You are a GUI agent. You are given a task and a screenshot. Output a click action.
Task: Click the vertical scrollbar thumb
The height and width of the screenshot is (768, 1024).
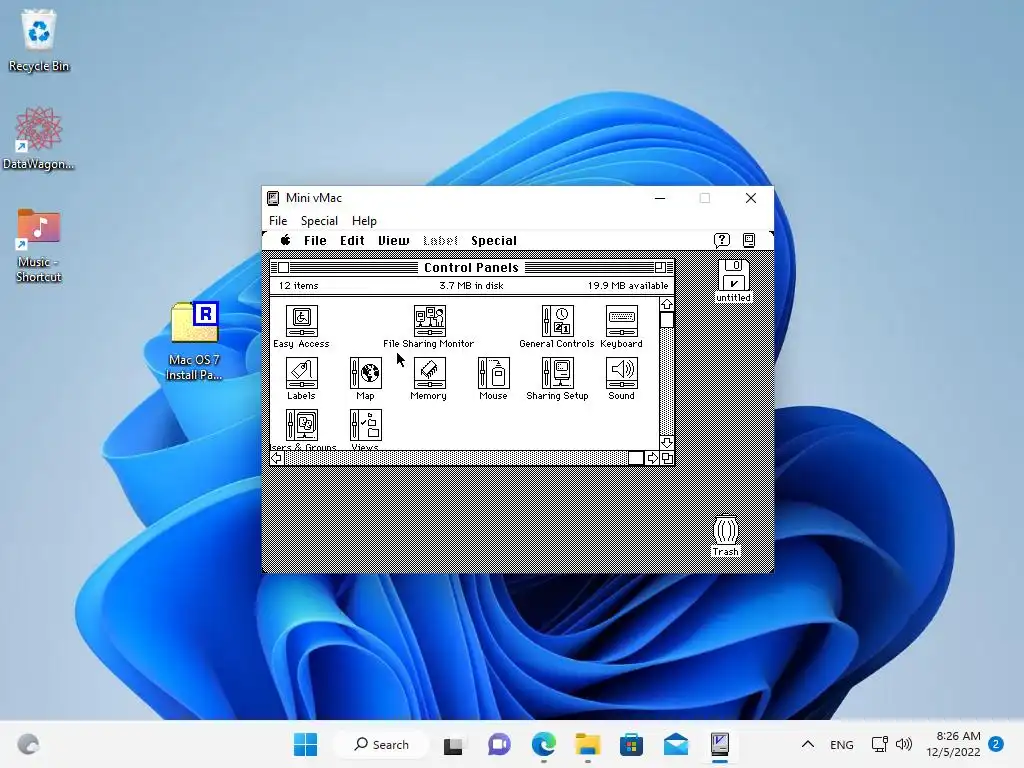(x=667, y=320)
